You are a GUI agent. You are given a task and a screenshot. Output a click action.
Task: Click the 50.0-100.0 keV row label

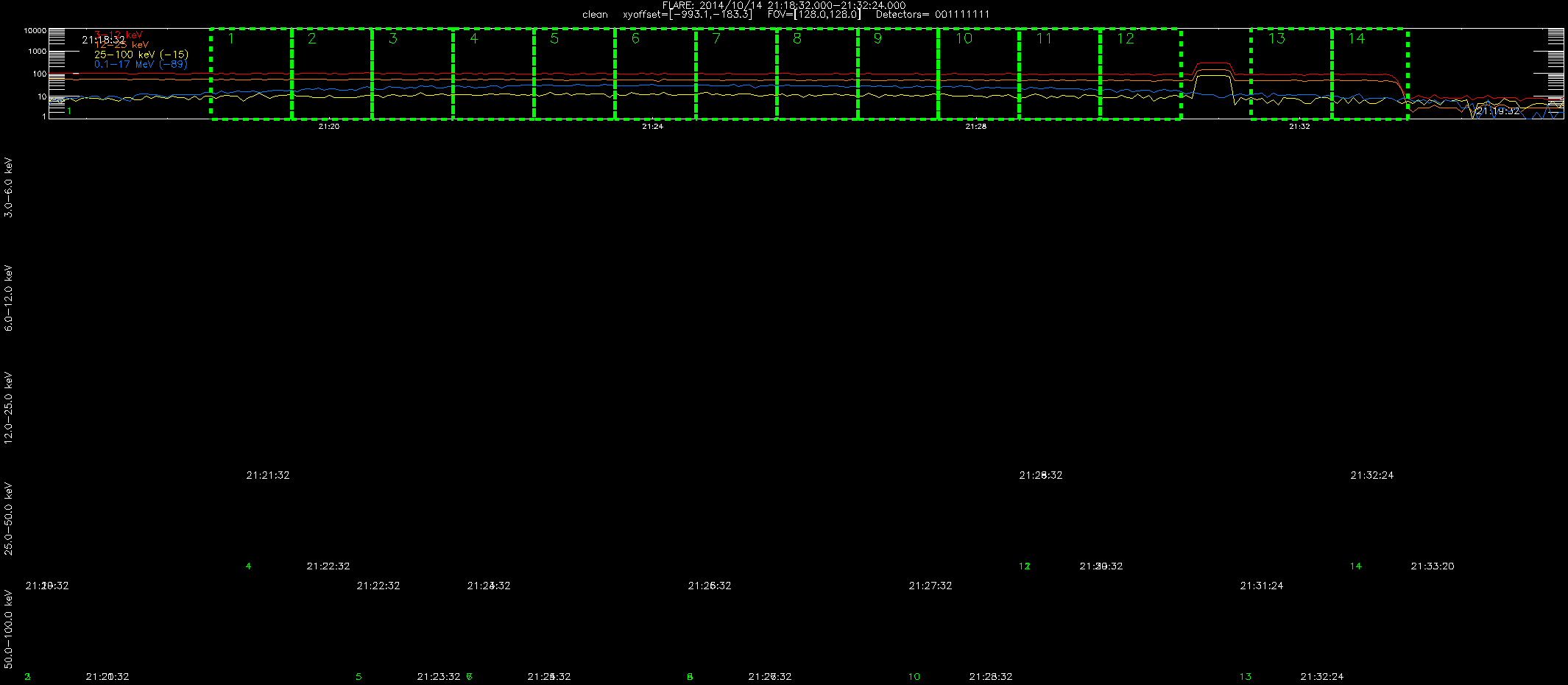9,629
